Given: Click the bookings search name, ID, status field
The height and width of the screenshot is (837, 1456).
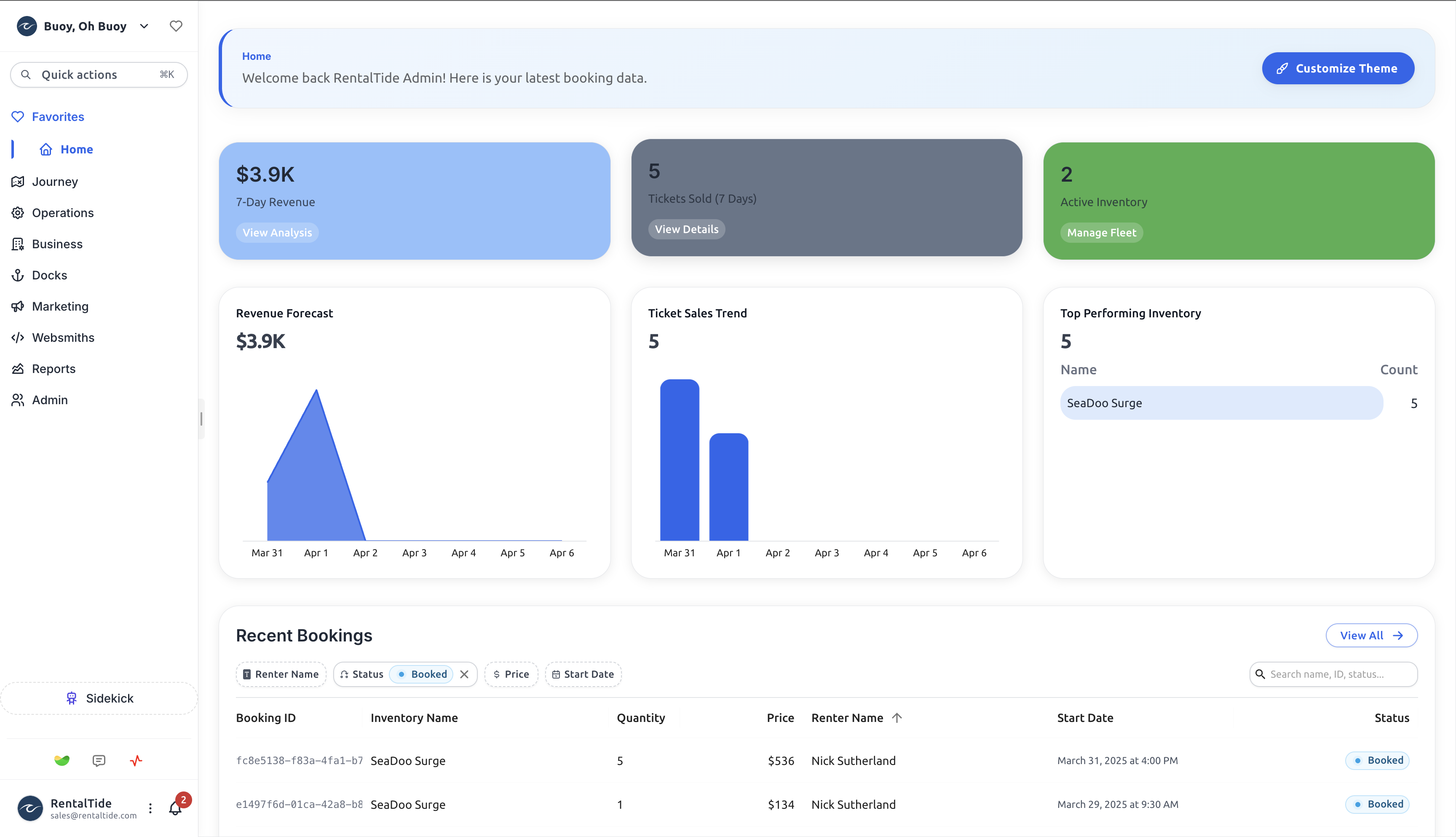Looking at the screenshot, I should pos(1333,674).
